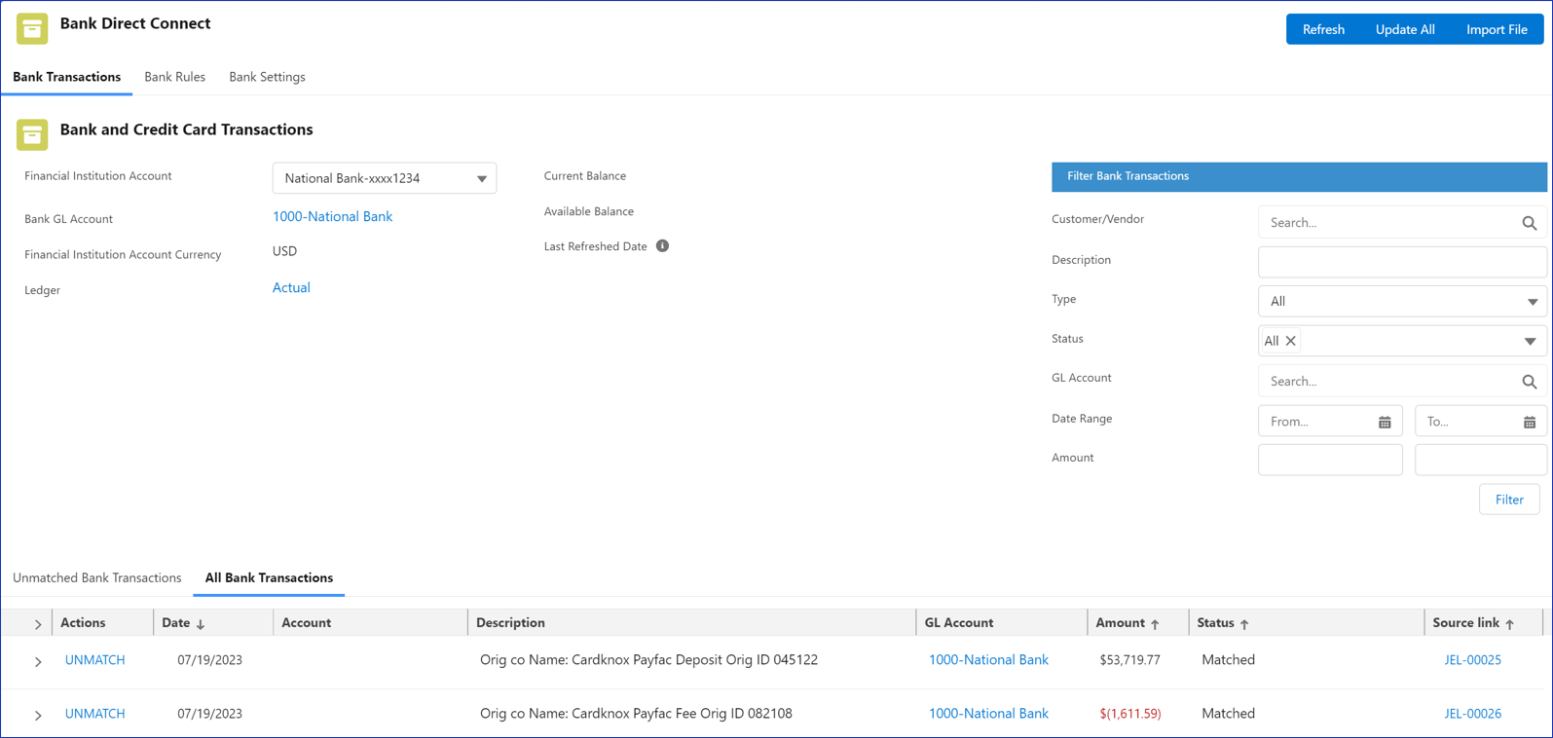Open the Financial Institution Account dropdown
1553x738 pixels.
point(385,179)
